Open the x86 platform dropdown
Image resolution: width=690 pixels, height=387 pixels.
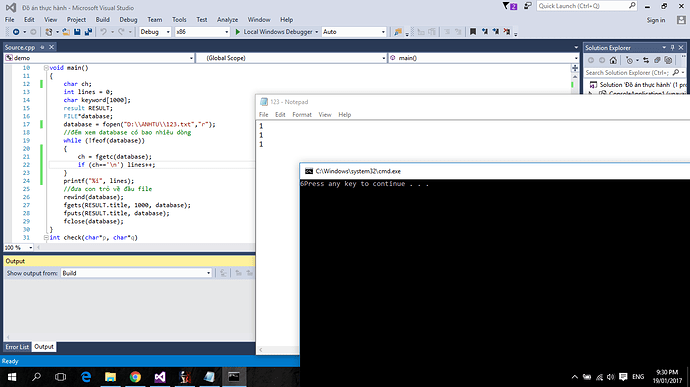pyautogui.click(x=202, y=32)
